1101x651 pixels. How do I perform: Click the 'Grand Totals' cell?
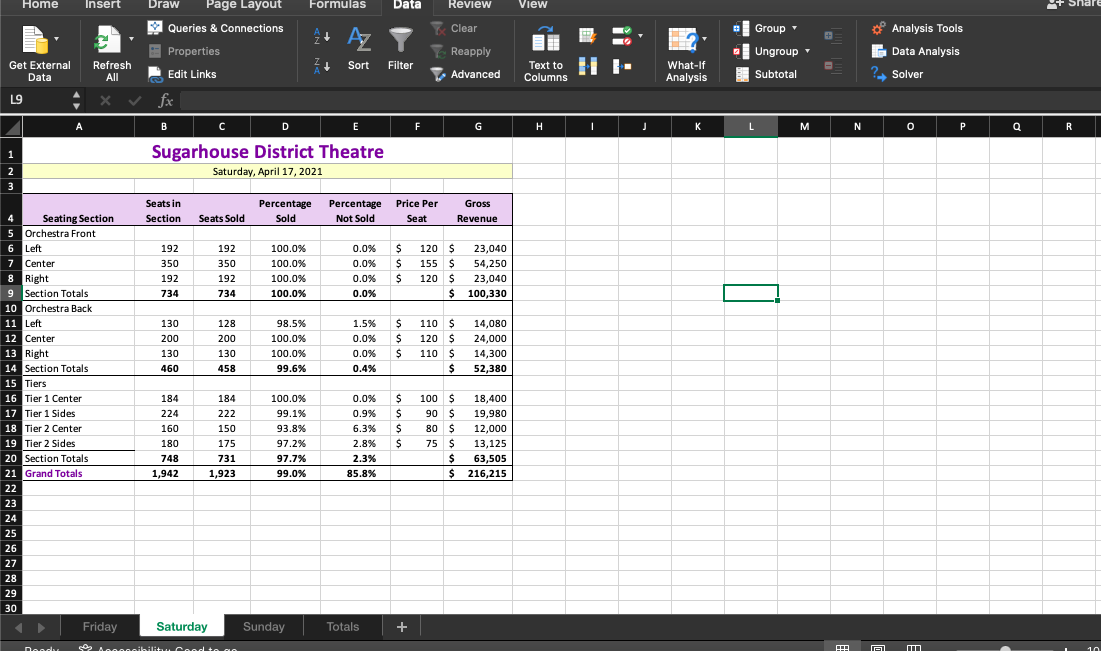[79, 473]
